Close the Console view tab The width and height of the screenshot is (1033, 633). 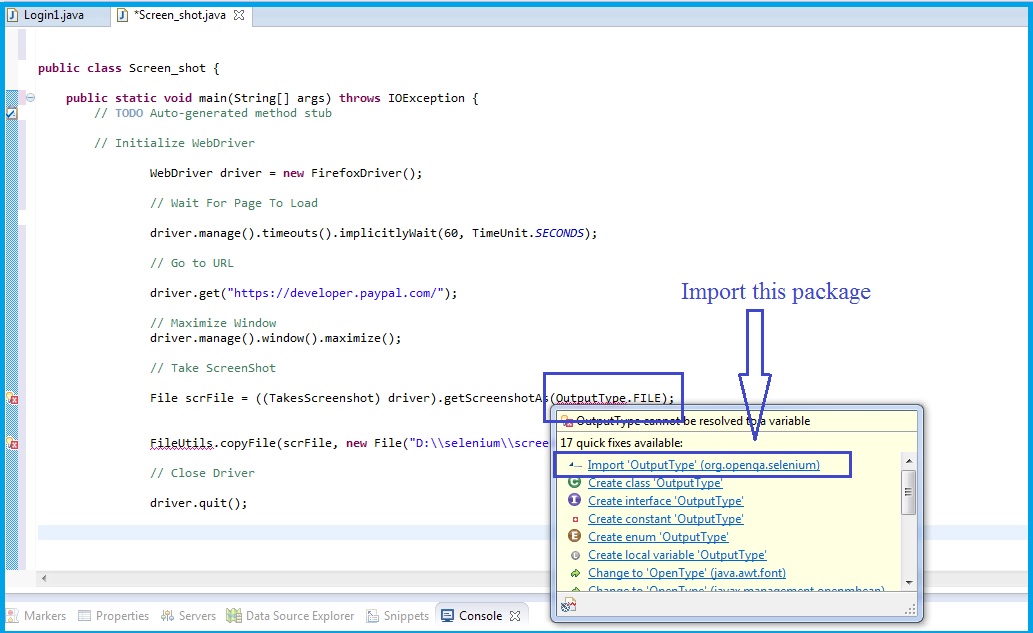point(515,616)
